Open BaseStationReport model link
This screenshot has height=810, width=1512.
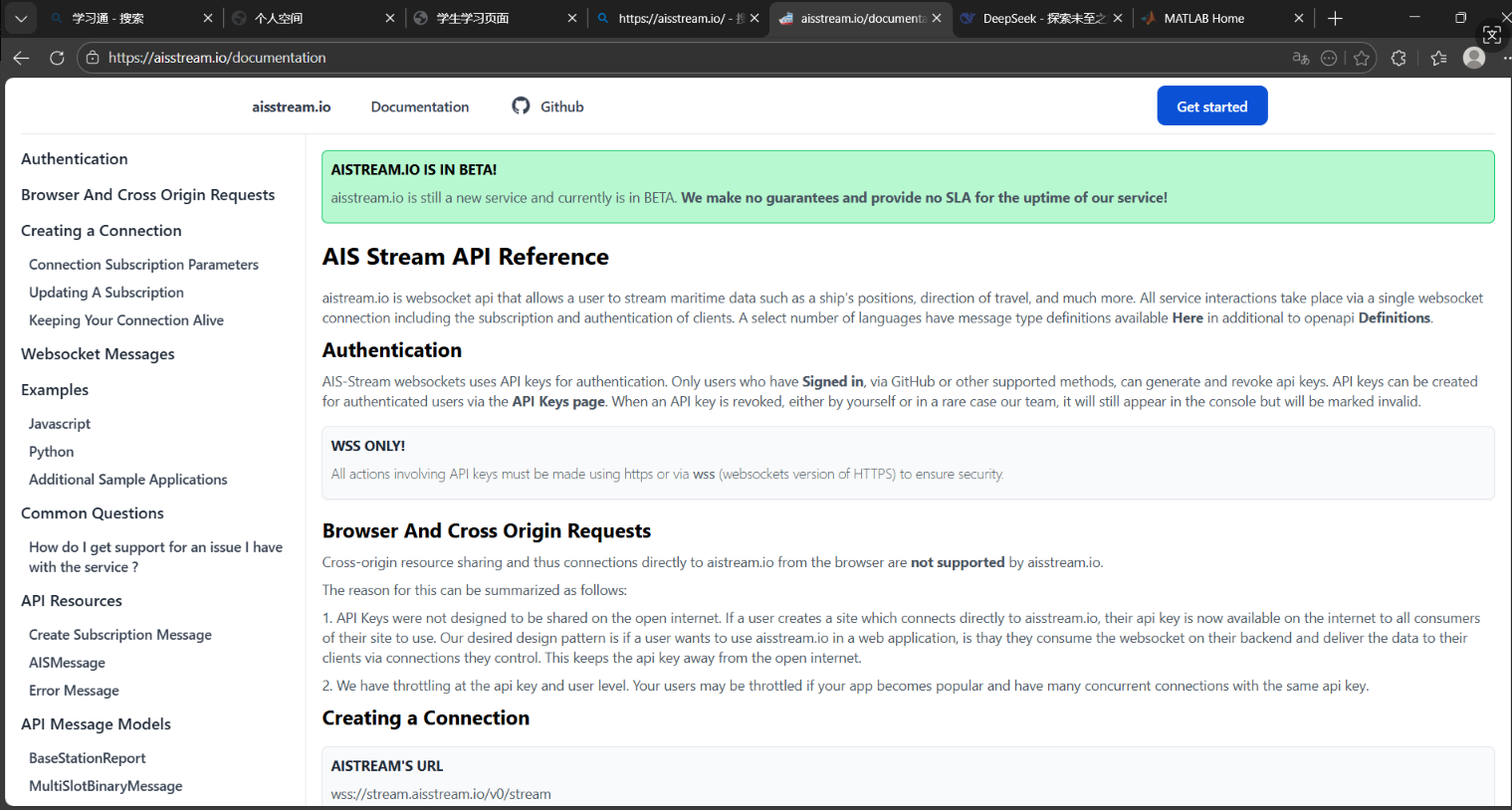[88, 758]
